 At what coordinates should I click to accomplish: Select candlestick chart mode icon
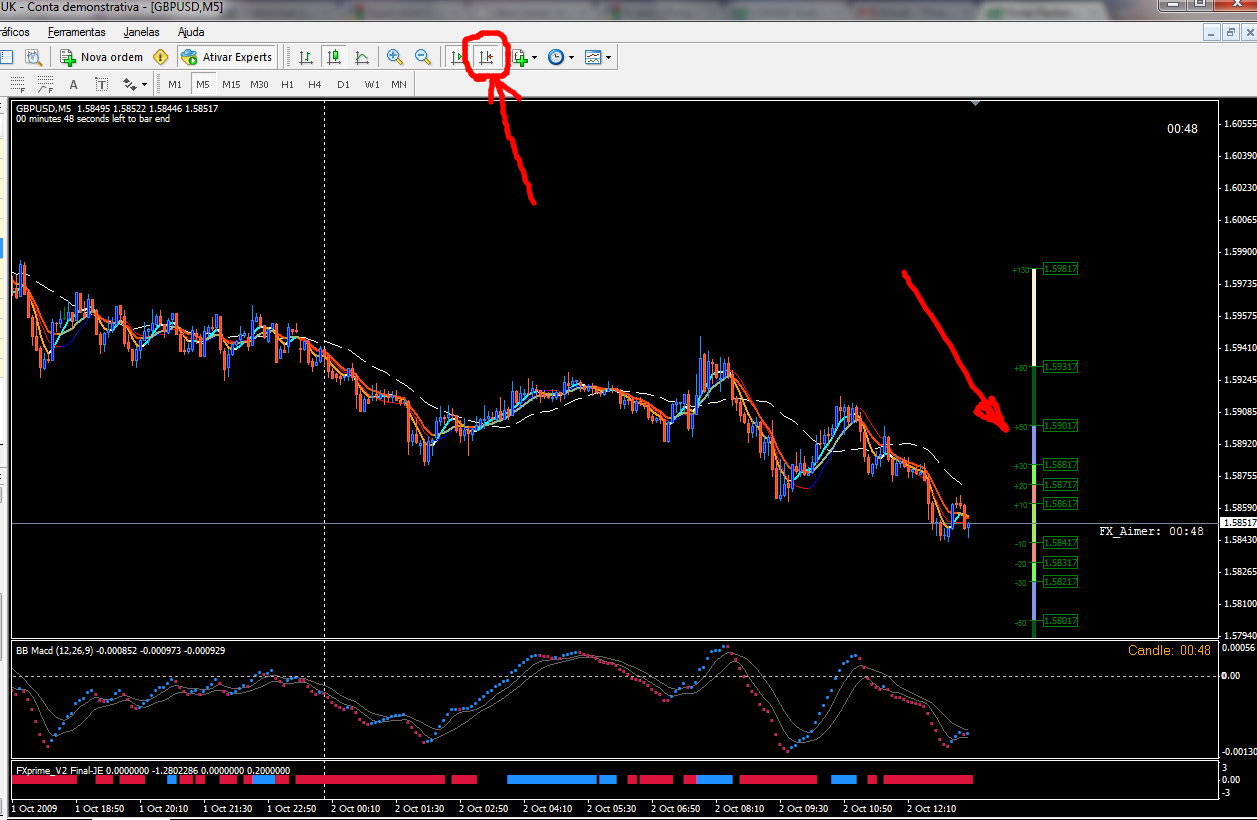pos(334,57)
